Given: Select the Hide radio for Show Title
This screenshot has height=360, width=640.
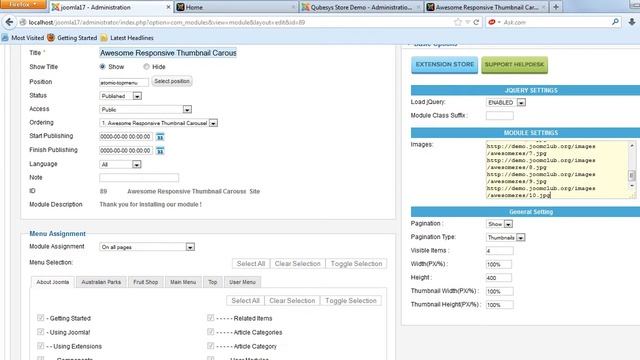Looking at the screenshot, I should (146, 67).
